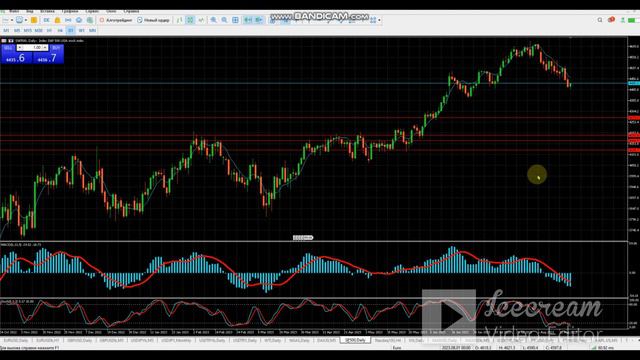
Task: Toggle the Алготрейдинг button
Action: [x=116, y=20]
